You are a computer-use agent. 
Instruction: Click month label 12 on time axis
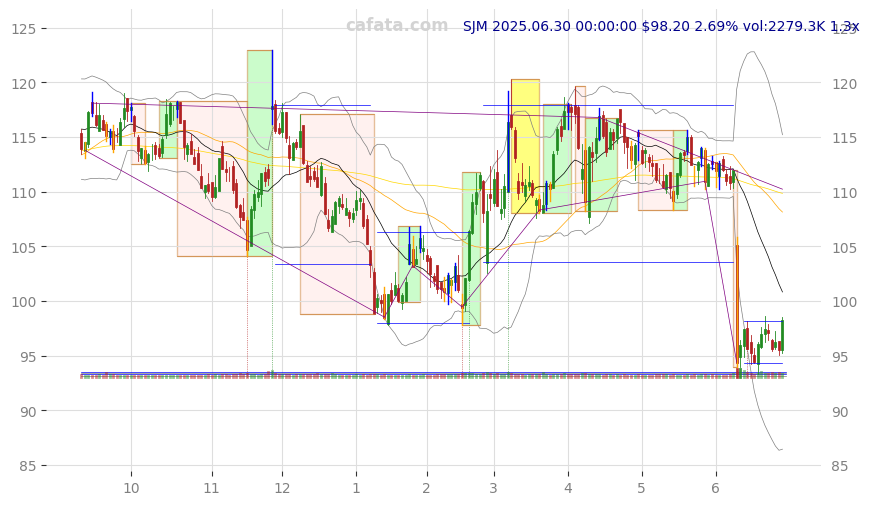tap(282, 488)
